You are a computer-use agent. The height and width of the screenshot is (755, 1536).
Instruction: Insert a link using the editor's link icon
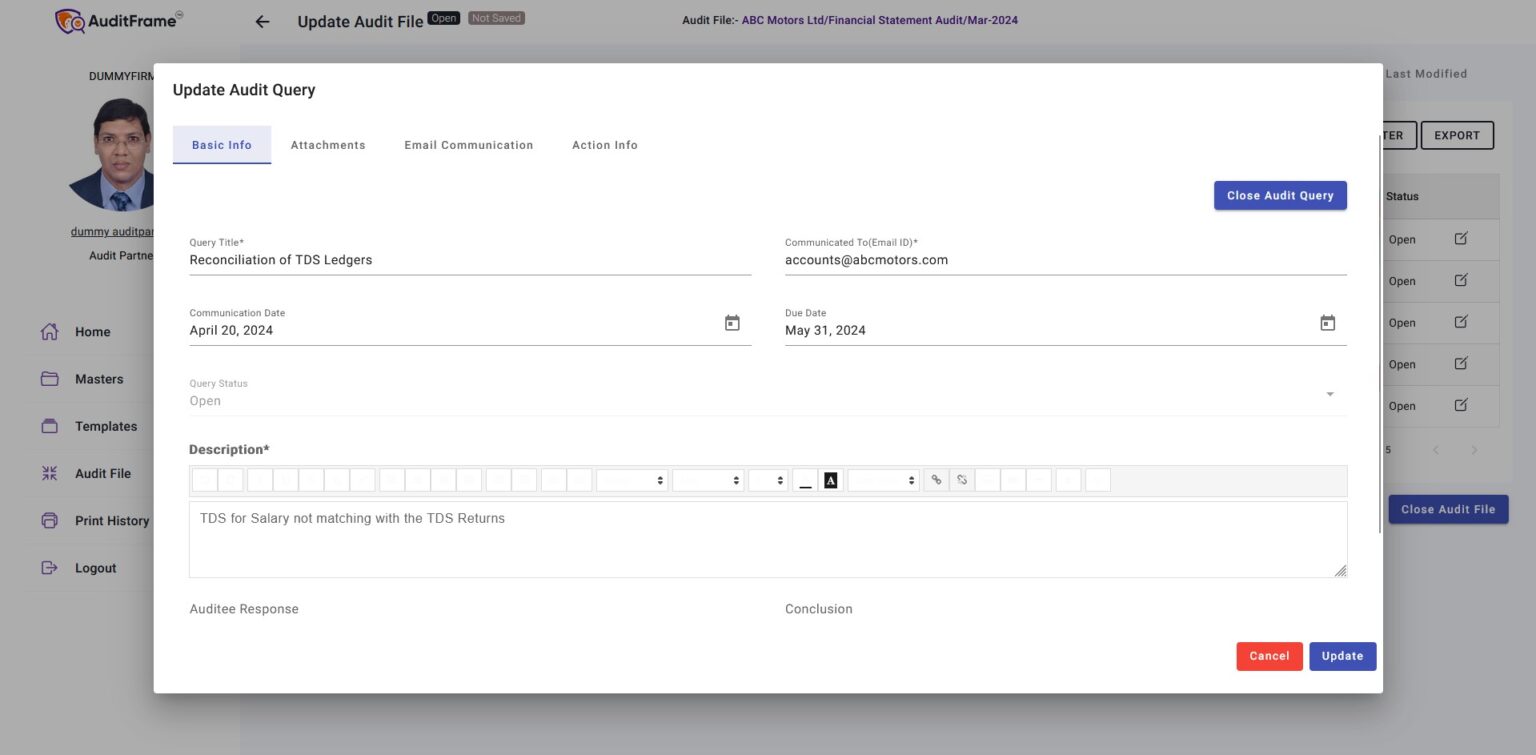pos(936,480)
